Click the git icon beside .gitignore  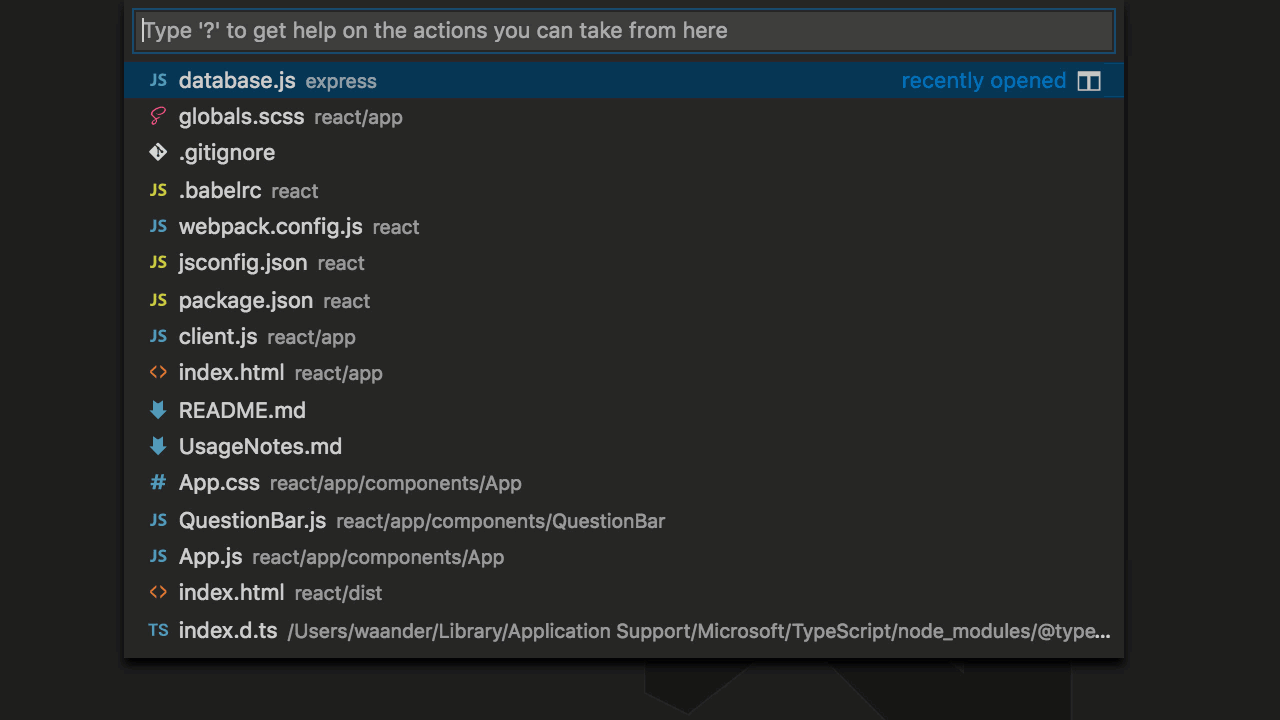coord(158,153)
